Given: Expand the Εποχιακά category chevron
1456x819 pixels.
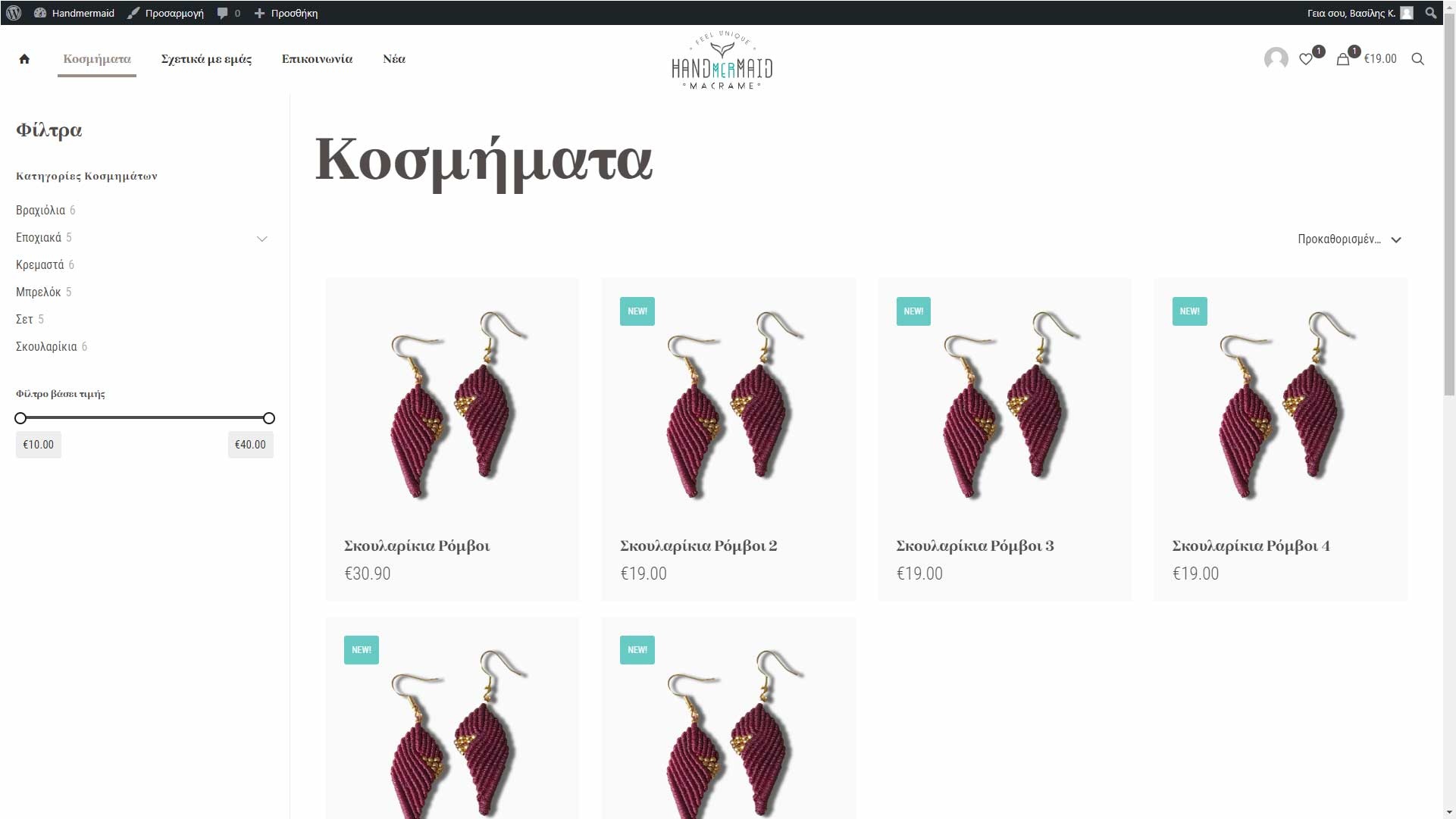Looking at the screenshot, I should click(261, 239).
